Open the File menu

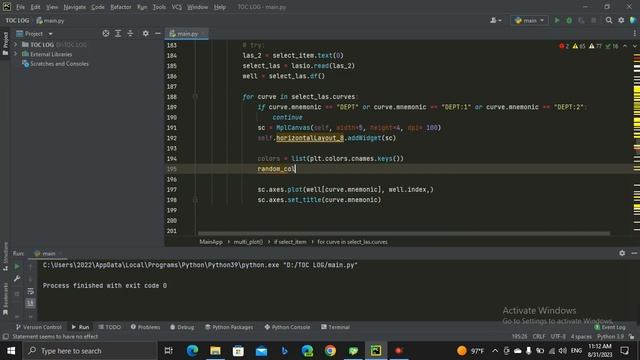tap(20, 7)
